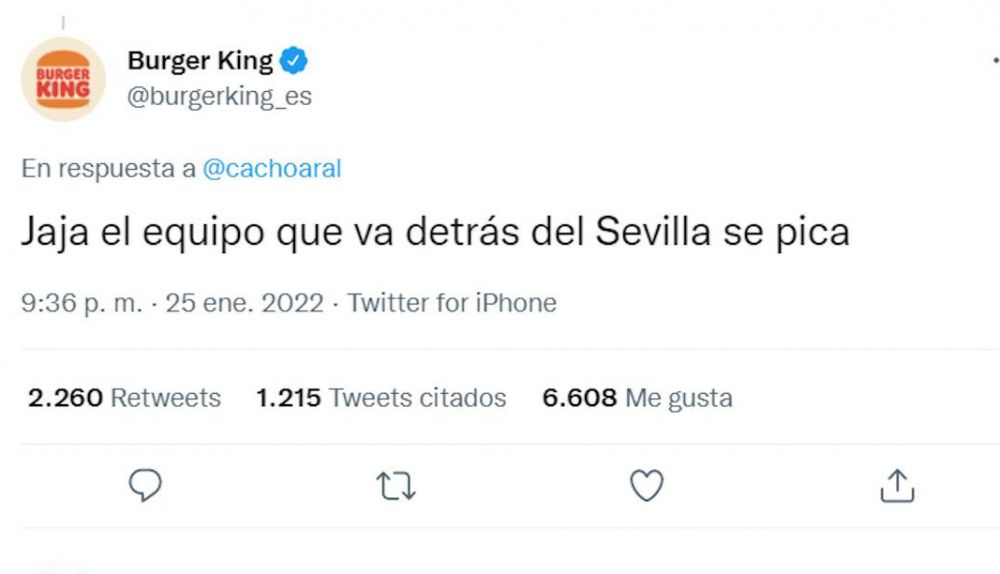The image size is (1000, 574).
Task: Open the Twitter for iPhone source link
Action: pyautogui.click(x=452, y=303)
